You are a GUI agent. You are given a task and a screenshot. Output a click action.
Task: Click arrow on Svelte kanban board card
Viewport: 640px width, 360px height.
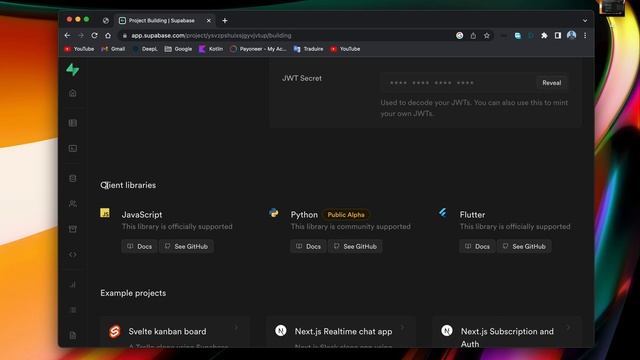coord(236,327)
